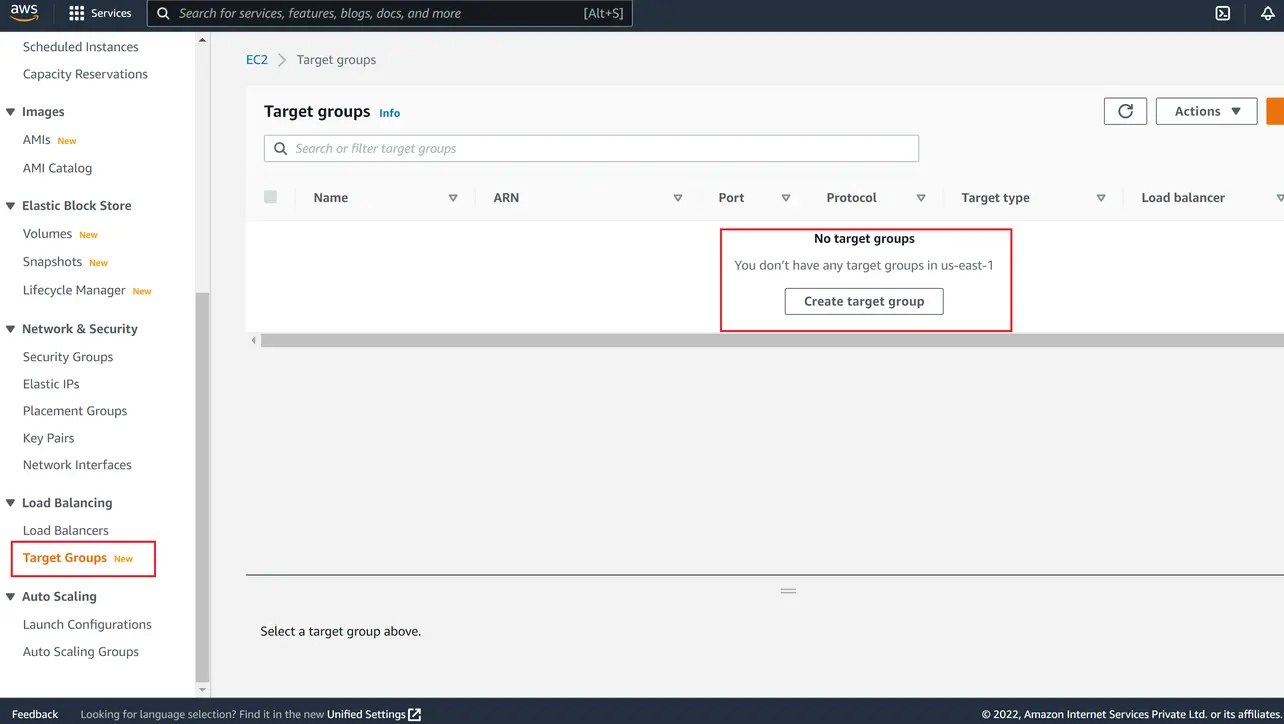The height and width of the screenshot is (724, 1284).
Task: Sort by Target type column arrow
Action: tap(1101, 198)
